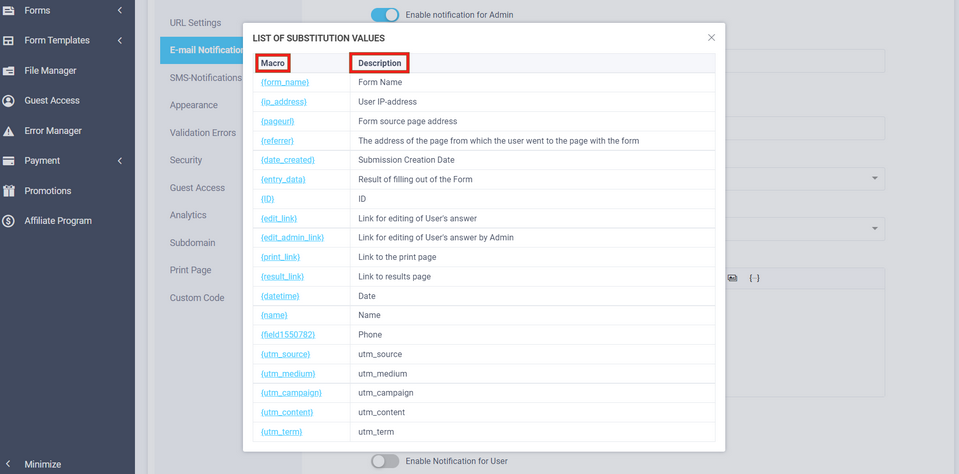
Task: Click the Error Manager warning icon
Action: tap(9, 131)
